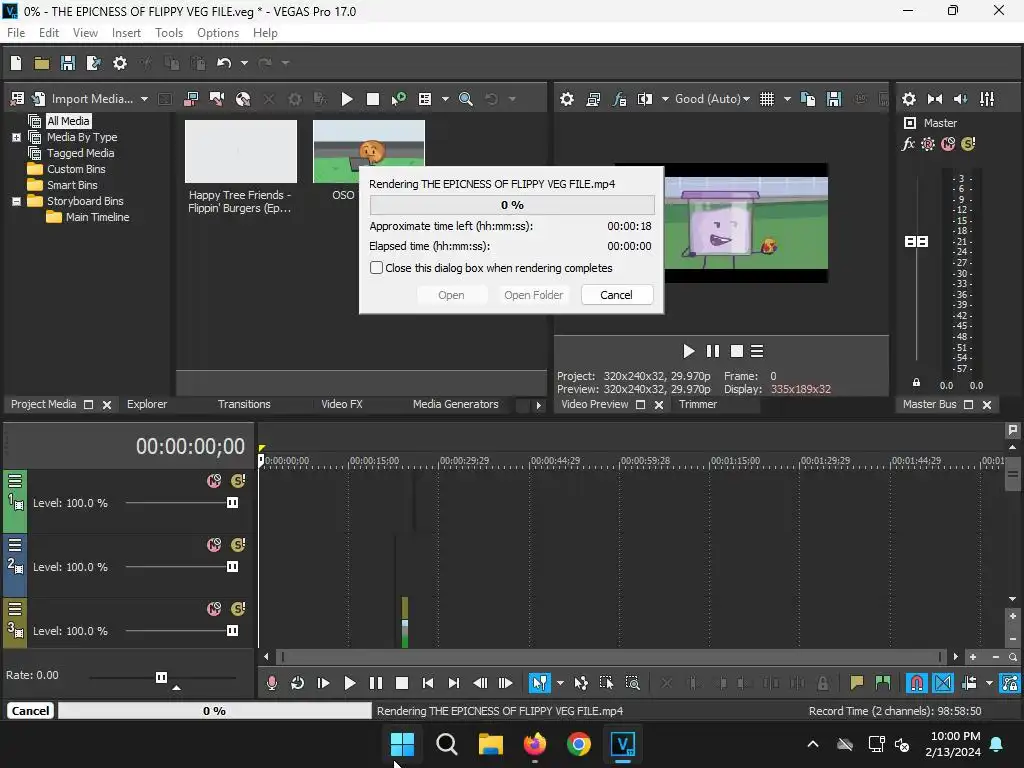Image resolution: width=1024 pixels, height=768 pixels.
Task: Open the Tools menu
Action: [168, 33]
